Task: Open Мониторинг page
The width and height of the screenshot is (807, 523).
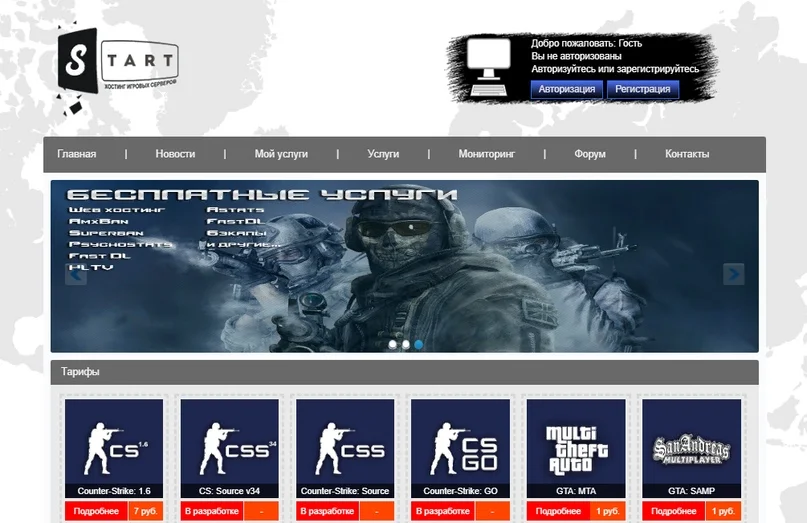Action: click(x=486, y=154)
